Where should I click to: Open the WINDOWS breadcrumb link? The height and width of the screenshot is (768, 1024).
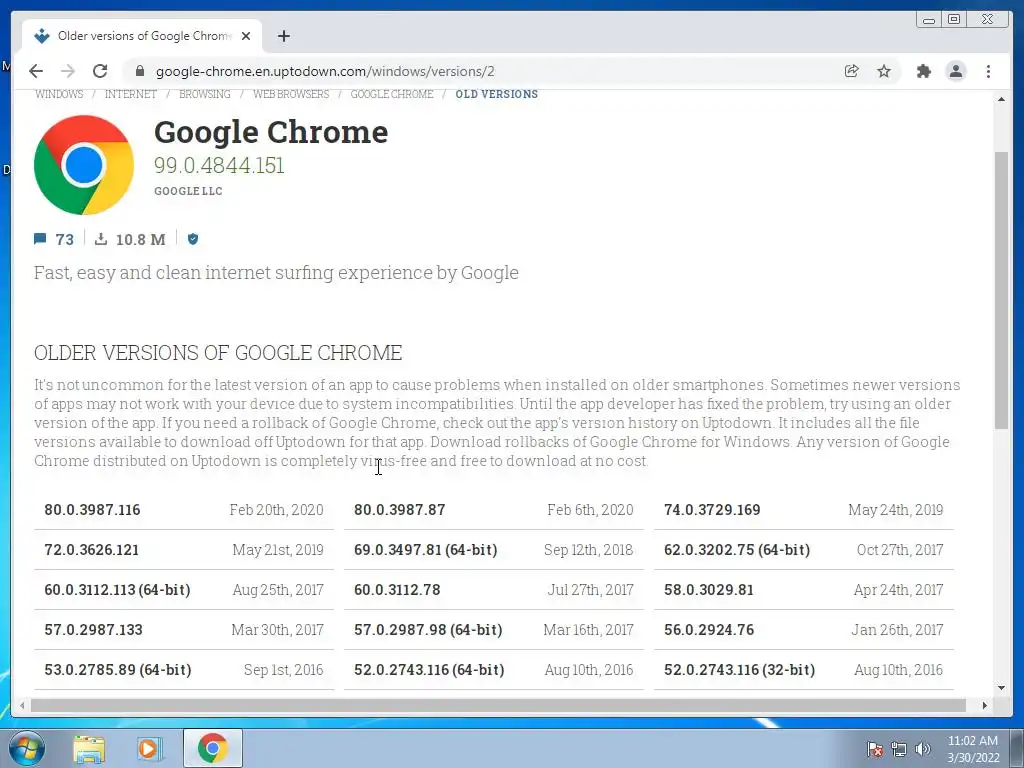59,94
